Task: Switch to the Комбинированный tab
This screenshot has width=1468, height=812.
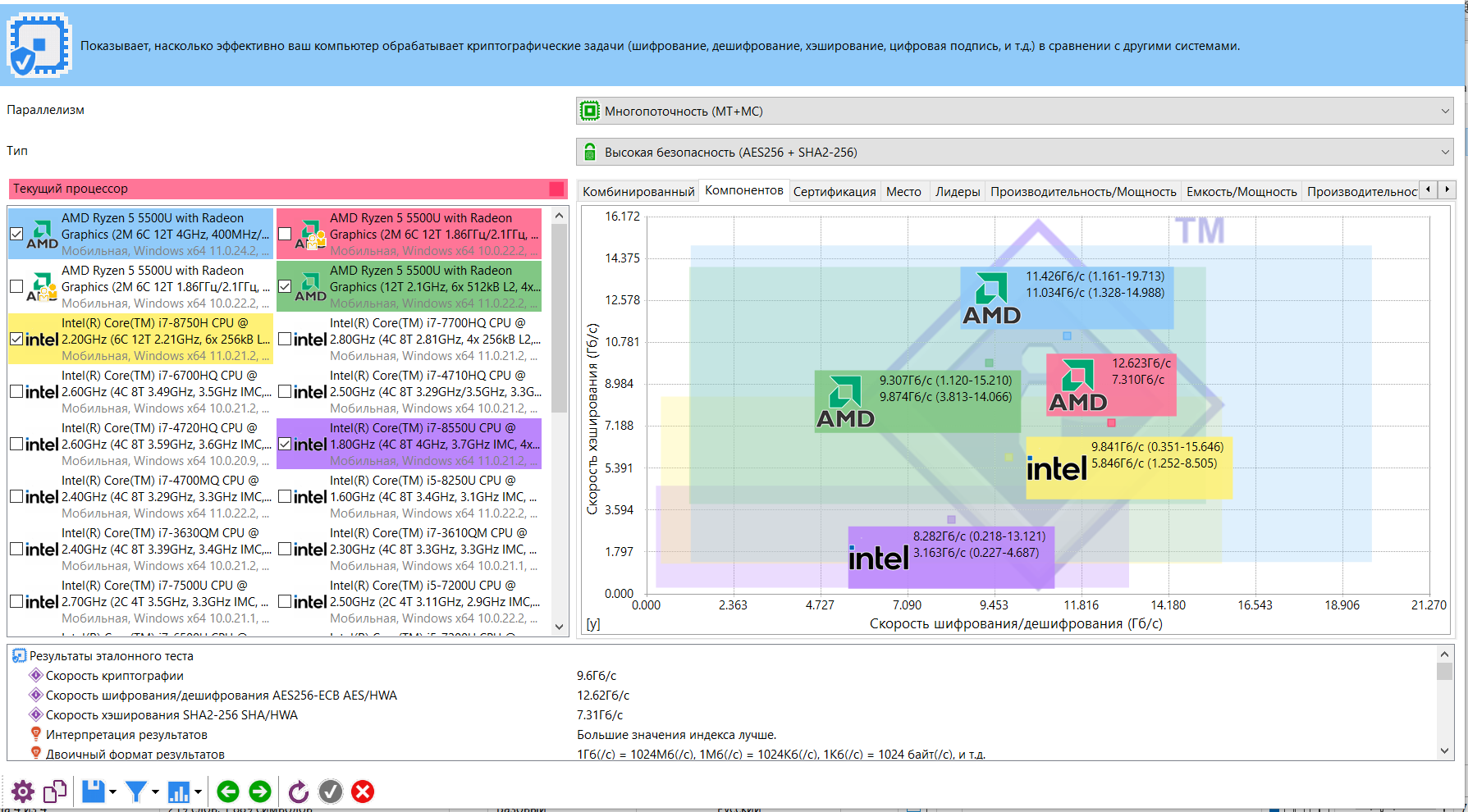Action: [638, 191]
